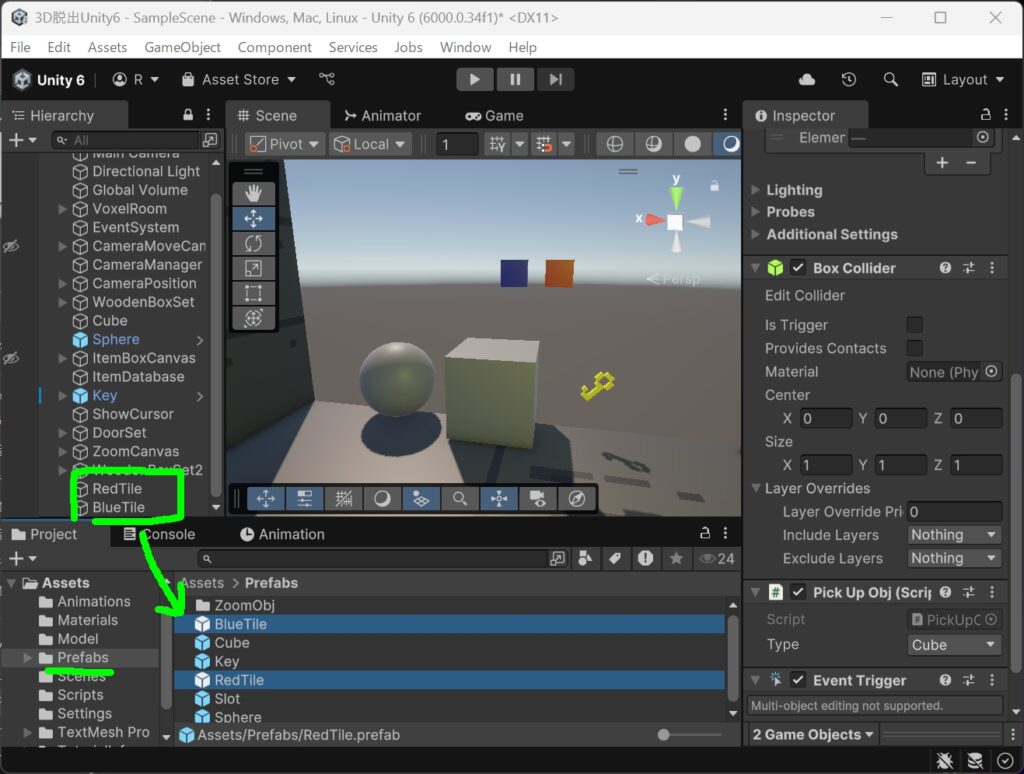
Task: Toggle the Is Trigger checkbox
Action: click(914, 325)
